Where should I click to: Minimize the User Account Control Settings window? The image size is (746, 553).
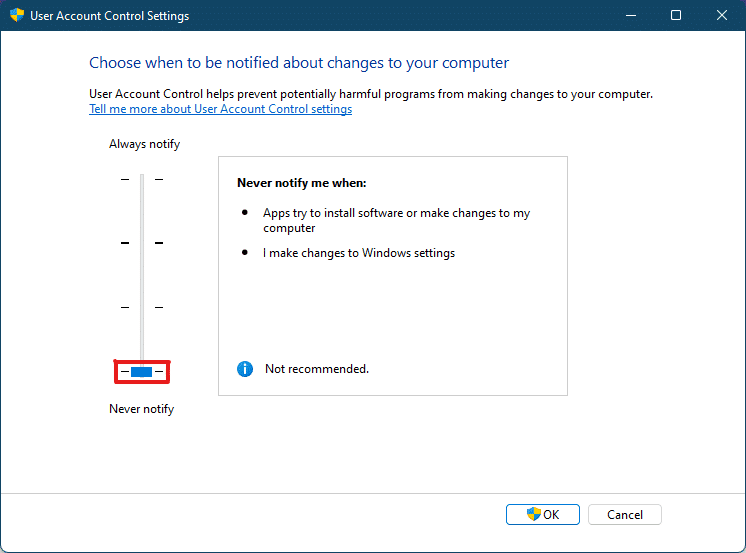(x=631, y=15)
